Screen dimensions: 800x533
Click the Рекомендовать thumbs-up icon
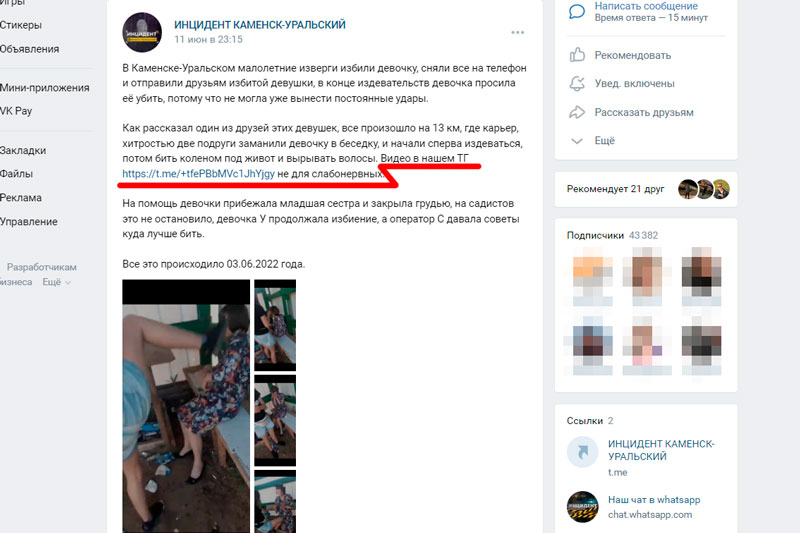pyautogui.click(x=577, y=55)
